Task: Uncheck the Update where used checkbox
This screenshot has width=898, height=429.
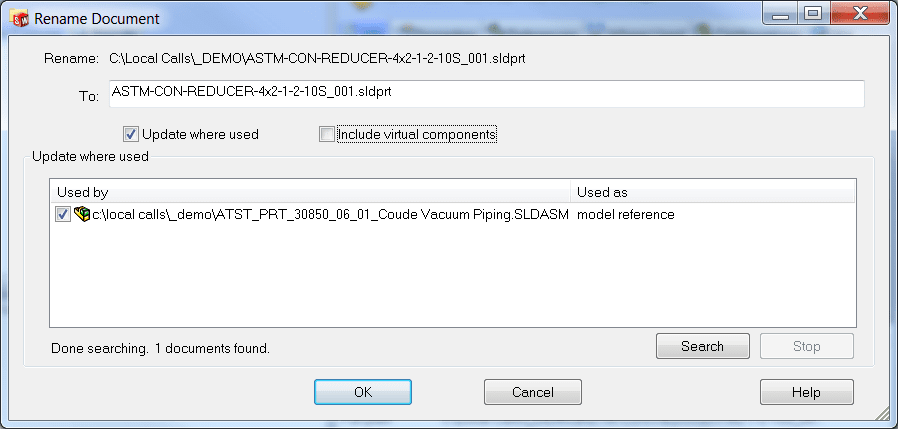Action: (x=130, y=134)
